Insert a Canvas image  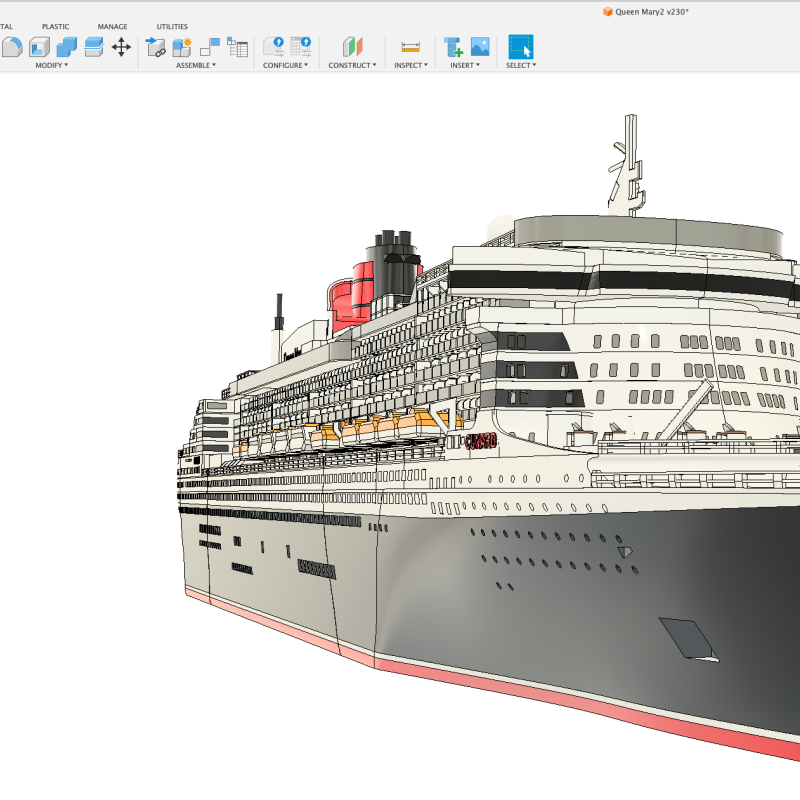pyautogui.click(x=480, y=47)
